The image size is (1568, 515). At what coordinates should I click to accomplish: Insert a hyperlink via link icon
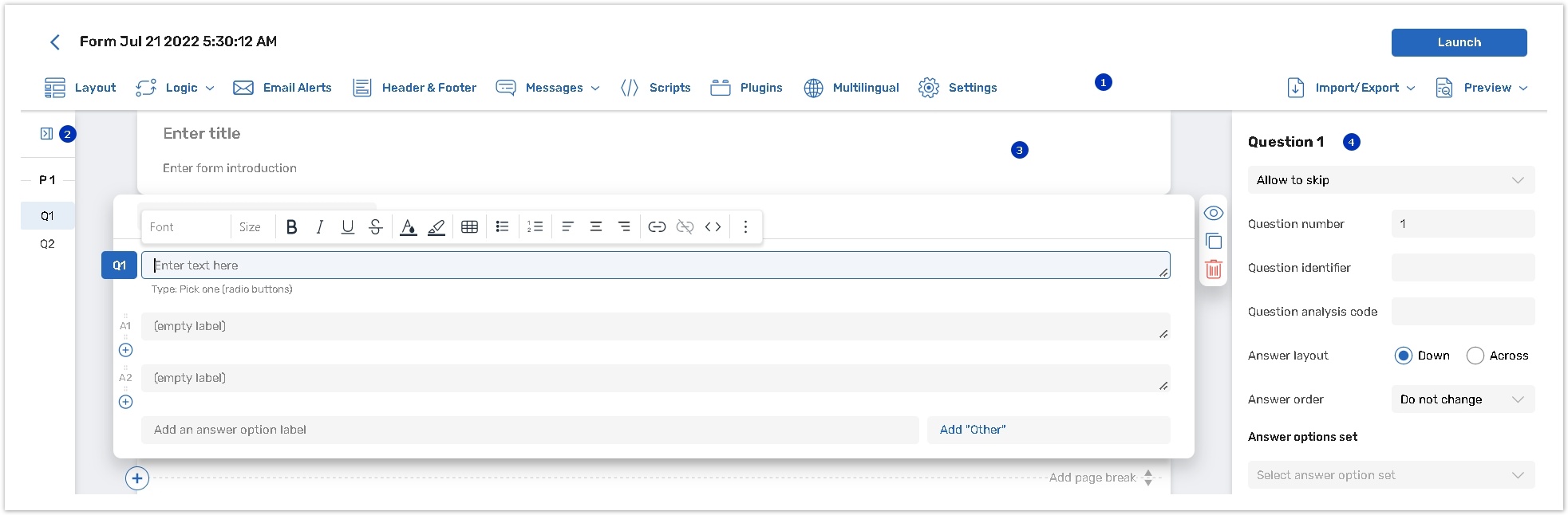tap(656, 227)
